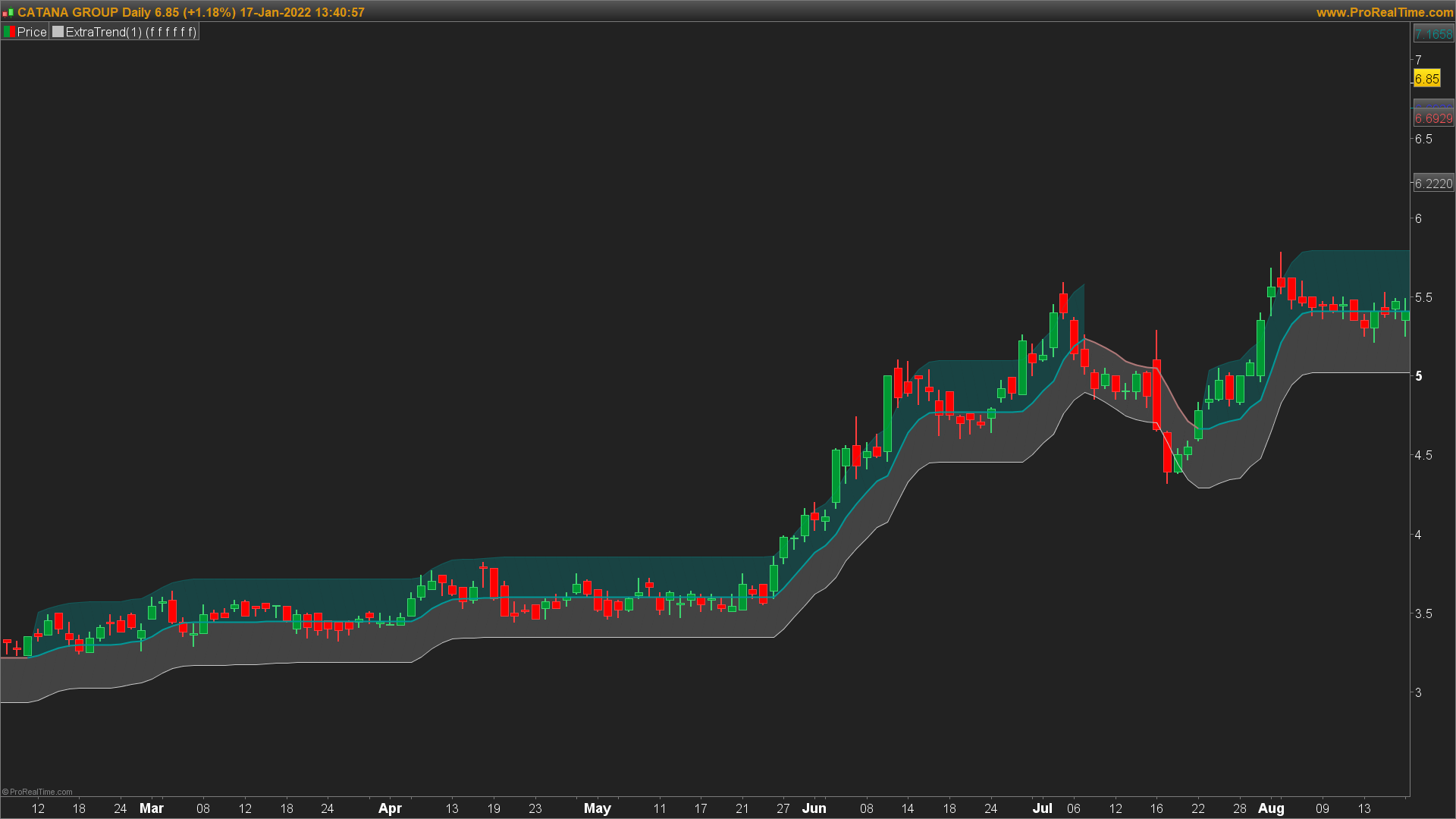Click the Apr month marker on time axis
Screen dimensions: 1456x819
tap(390, 808)
